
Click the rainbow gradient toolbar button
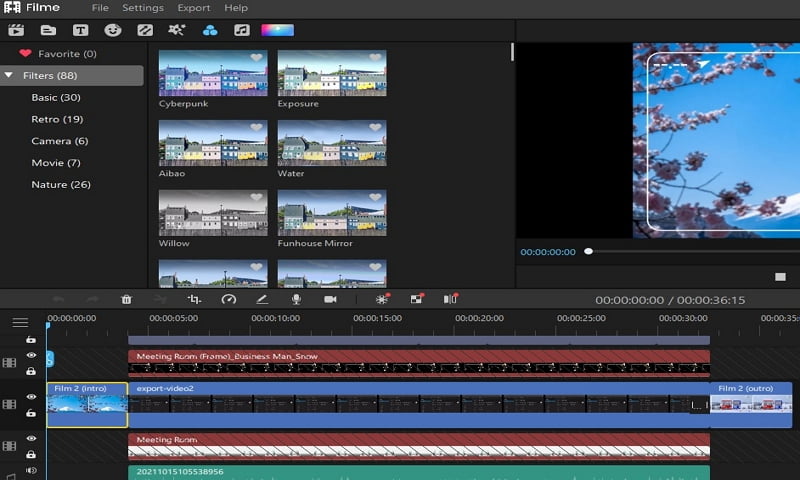tap(278, 31)
